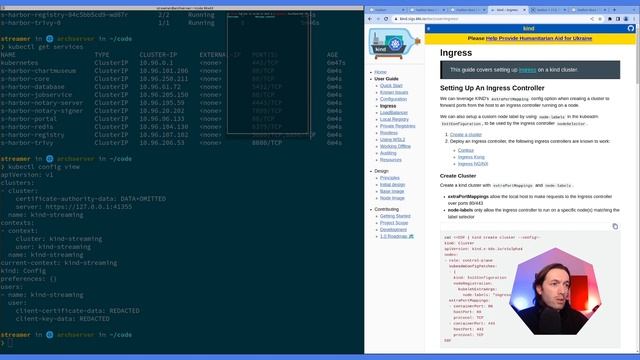Open the Initial design sidebar link
This screenshot has height=360, width=640.
pyautogui.click(x=393, y=185)
